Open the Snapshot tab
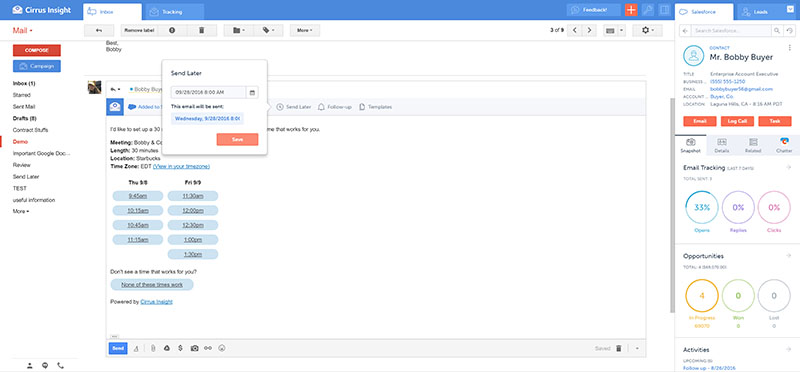This screenshot has width=800, height=372. [690, 145]
